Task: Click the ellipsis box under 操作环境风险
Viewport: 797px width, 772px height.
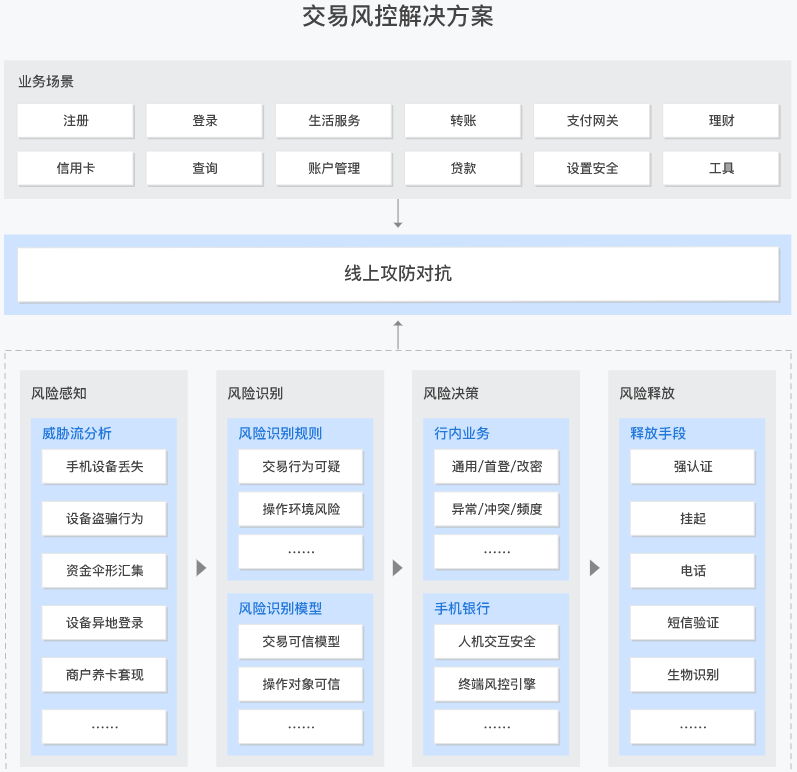Action: click(x=301, y=552)
